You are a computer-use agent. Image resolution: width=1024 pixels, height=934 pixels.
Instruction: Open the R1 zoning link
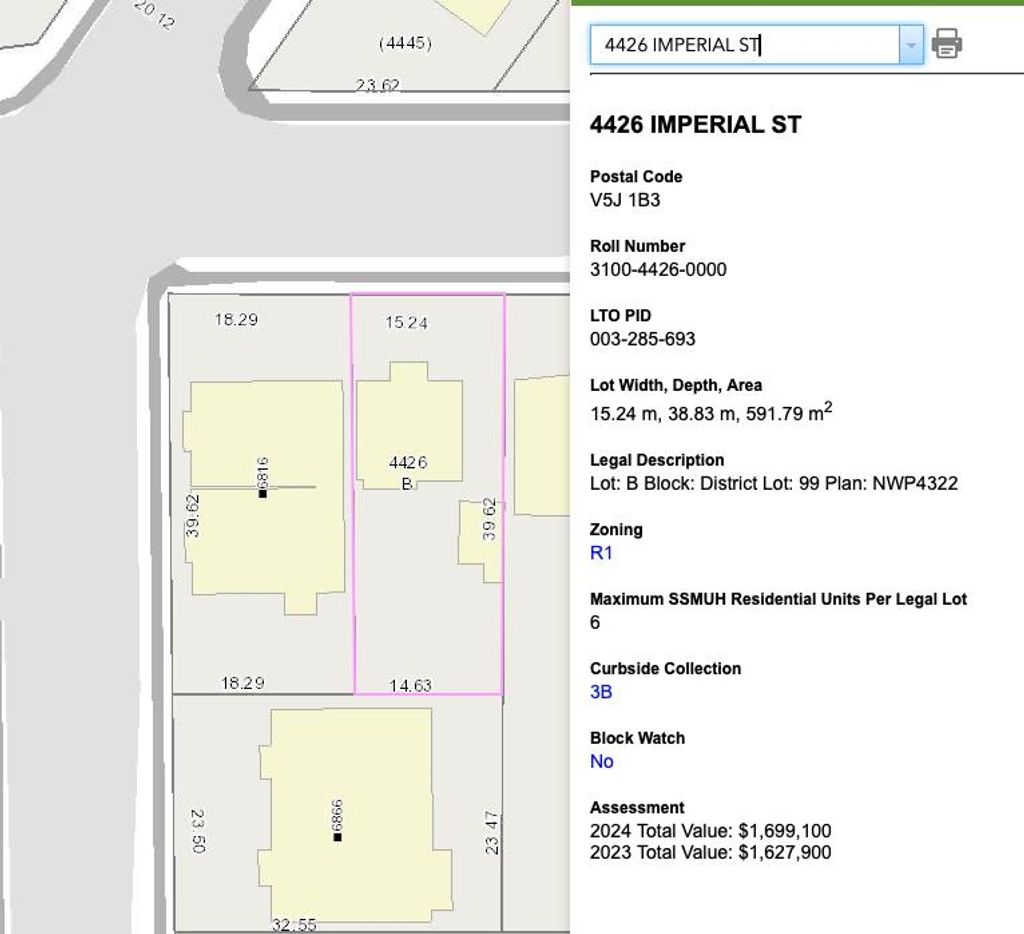click(601, 553)
